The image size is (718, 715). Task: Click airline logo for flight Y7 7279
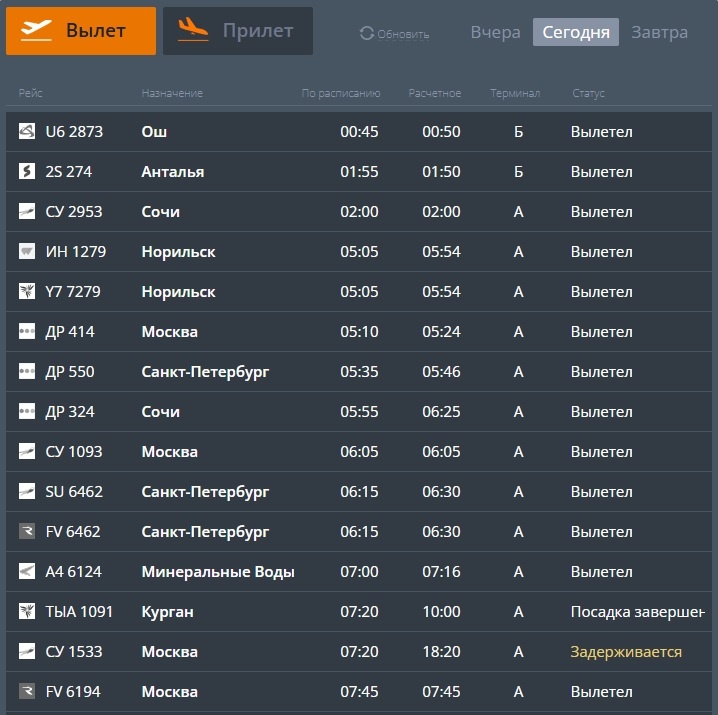click(27, 291)
